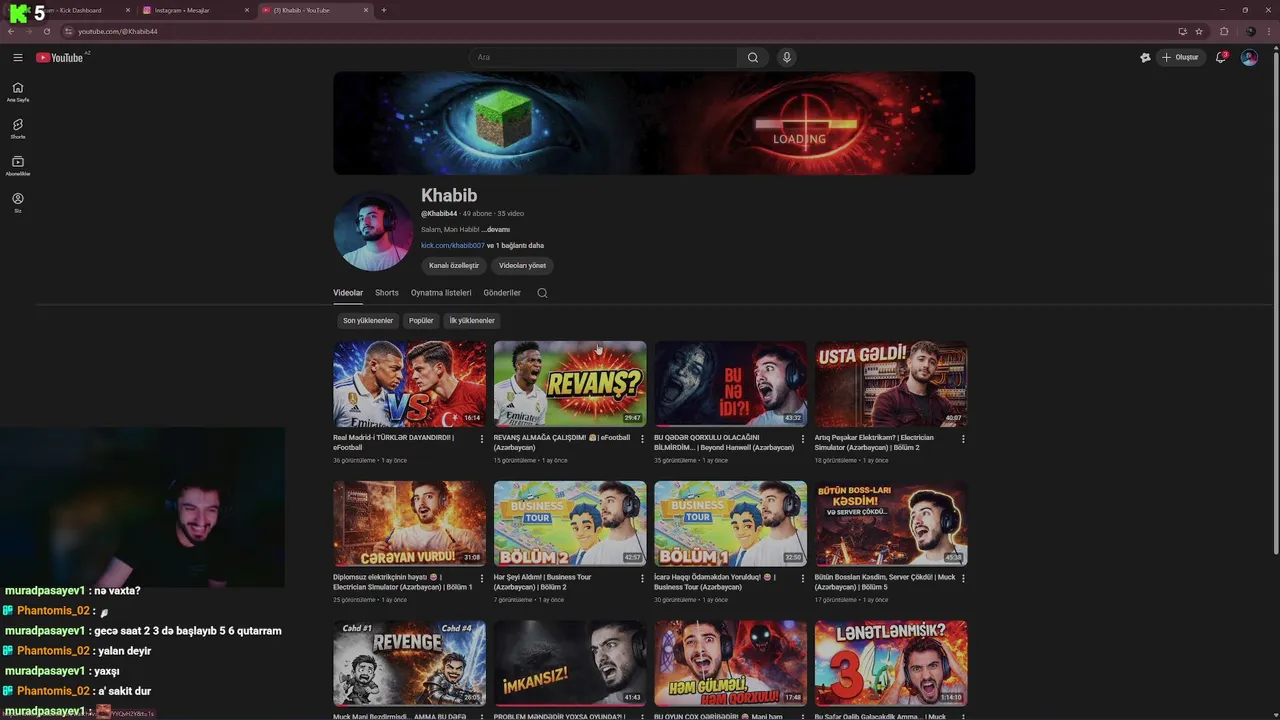This screenshot has height=720, width=1280.
Task: Click the browser address bar URL
Action: 118,31
